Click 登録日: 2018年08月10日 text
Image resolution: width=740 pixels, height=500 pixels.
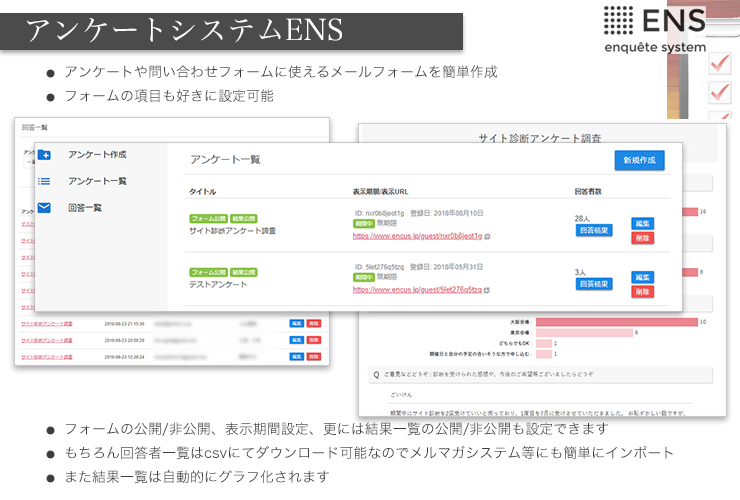(x=446, y=213)
